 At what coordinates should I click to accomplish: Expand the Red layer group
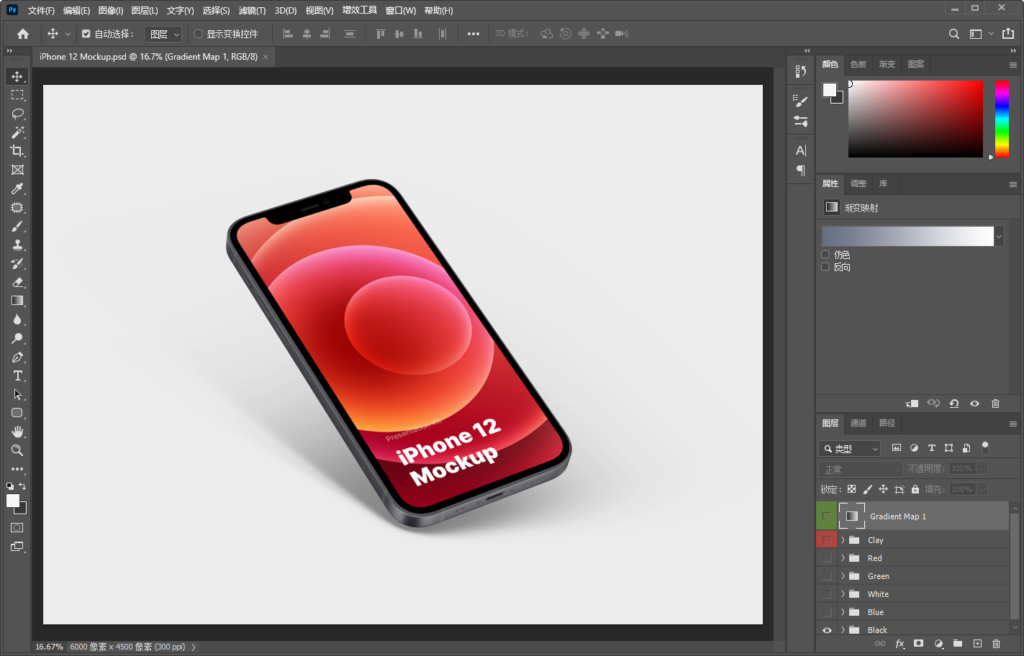click(x=843, y=558)
